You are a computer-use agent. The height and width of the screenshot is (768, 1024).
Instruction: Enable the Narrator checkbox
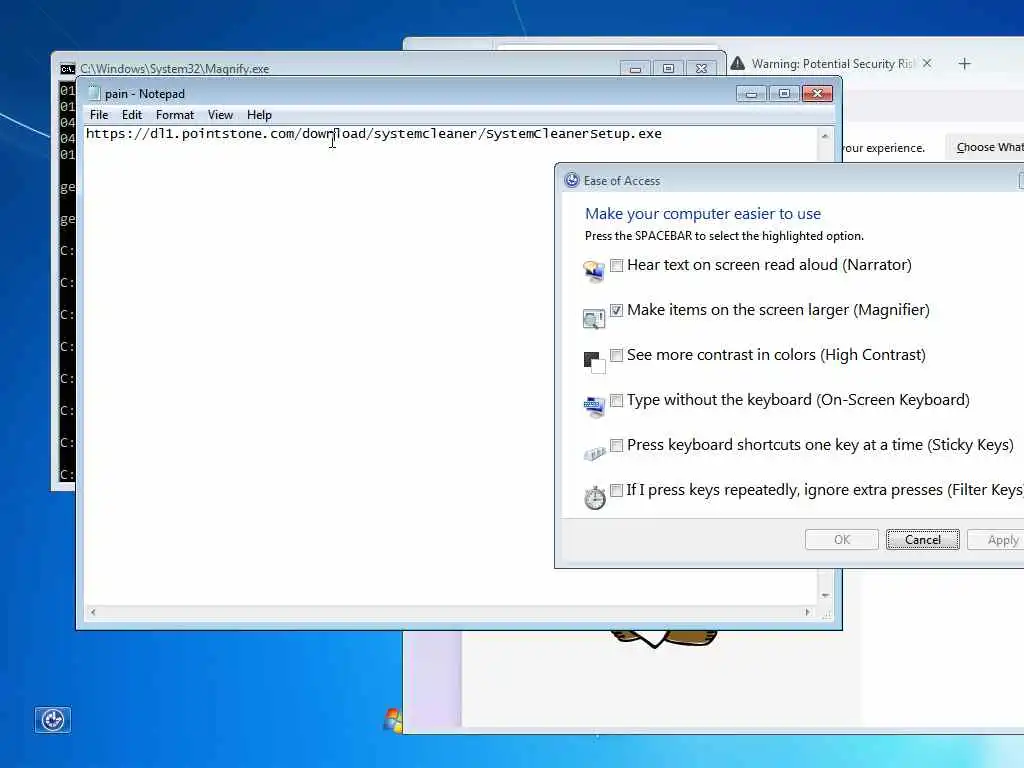pos(616,265)
